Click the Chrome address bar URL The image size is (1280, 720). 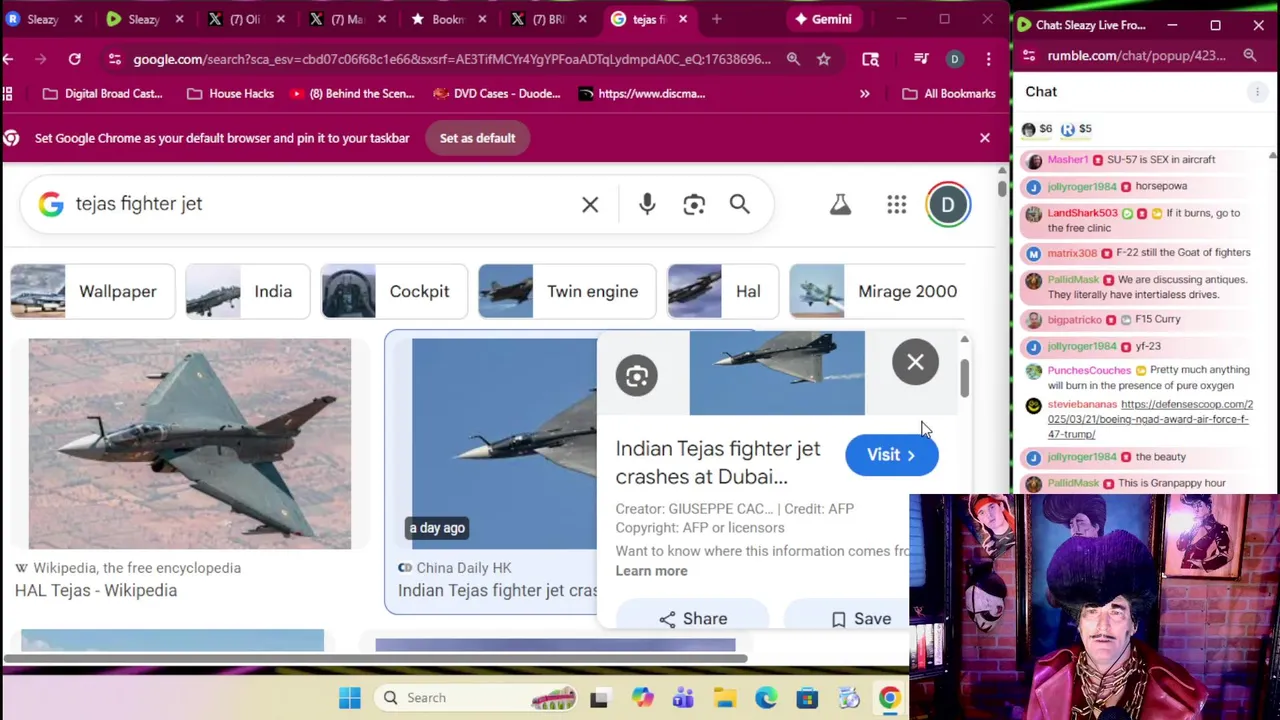[452, 59]
